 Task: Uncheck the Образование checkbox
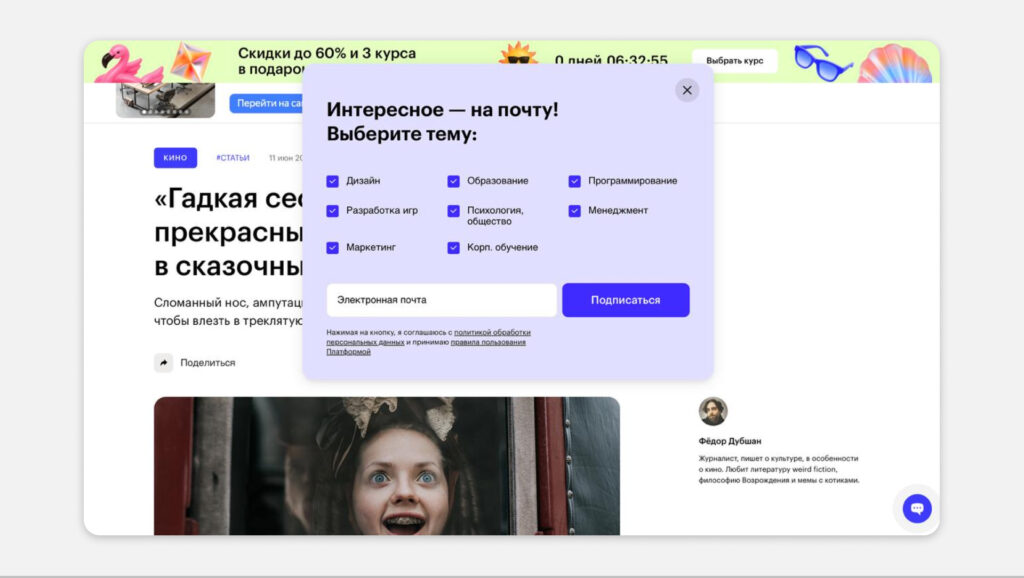point(453,181)
